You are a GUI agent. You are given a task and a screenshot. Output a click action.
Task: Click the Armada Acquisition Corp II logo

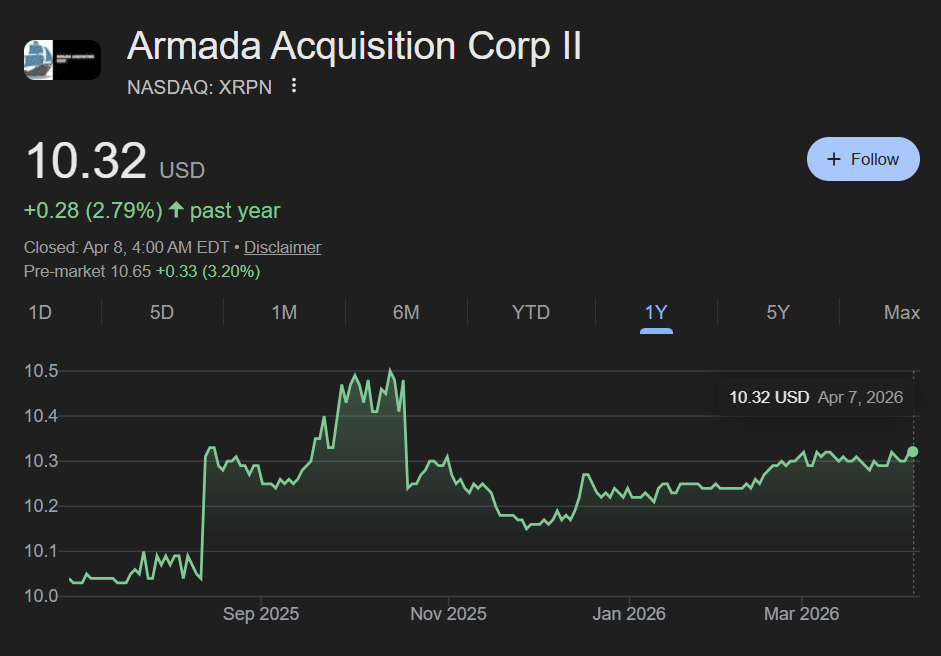pyautogui.click(x=62, y=59)
